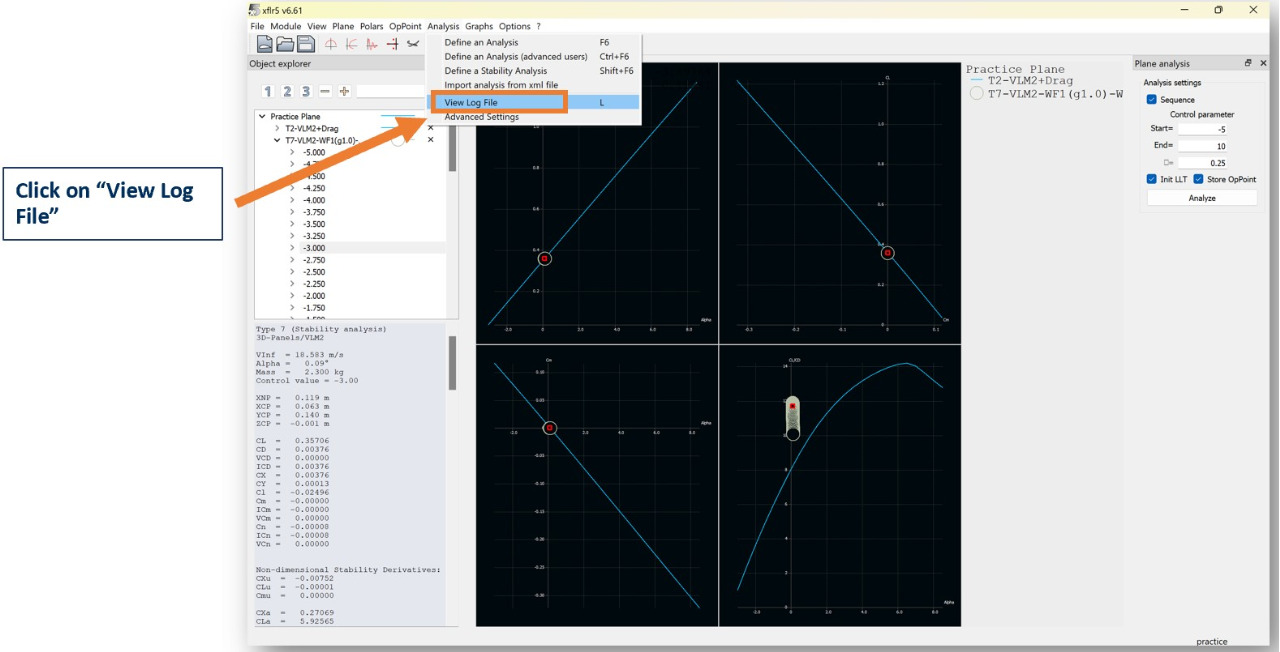Click level 1 button in Object explorer
Viewport: 1280px width, 652px height.
pyautogui.click(x=268, y=91)
